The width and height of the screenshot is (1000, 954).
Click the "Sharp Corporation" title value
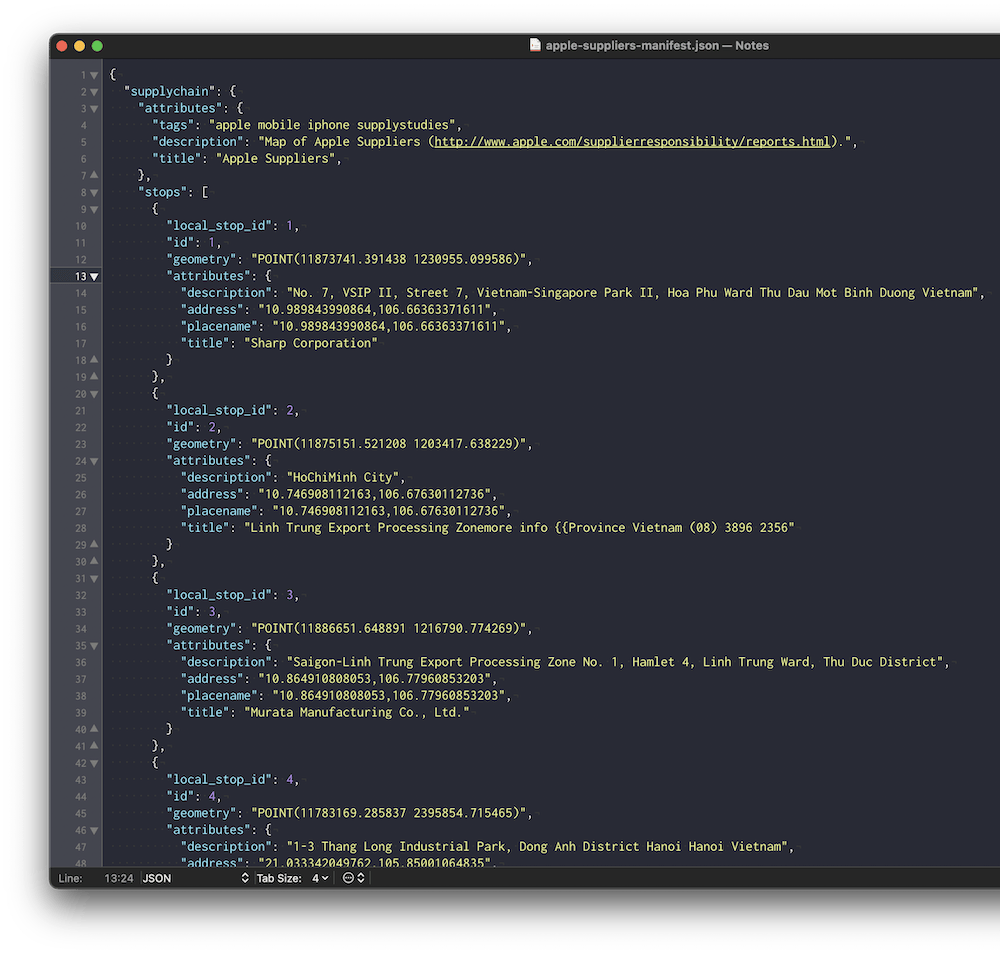click(311, 343)
